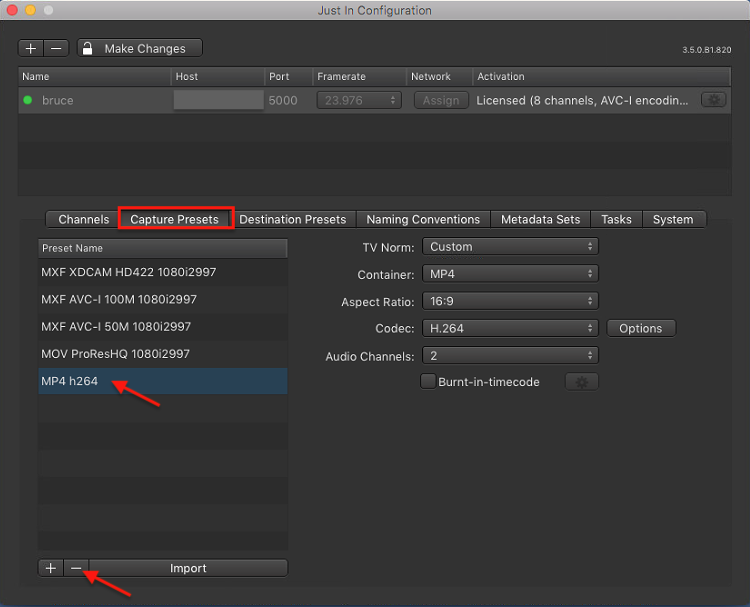
Task: Click the Host field of bruce
Action: click(219, 100)
